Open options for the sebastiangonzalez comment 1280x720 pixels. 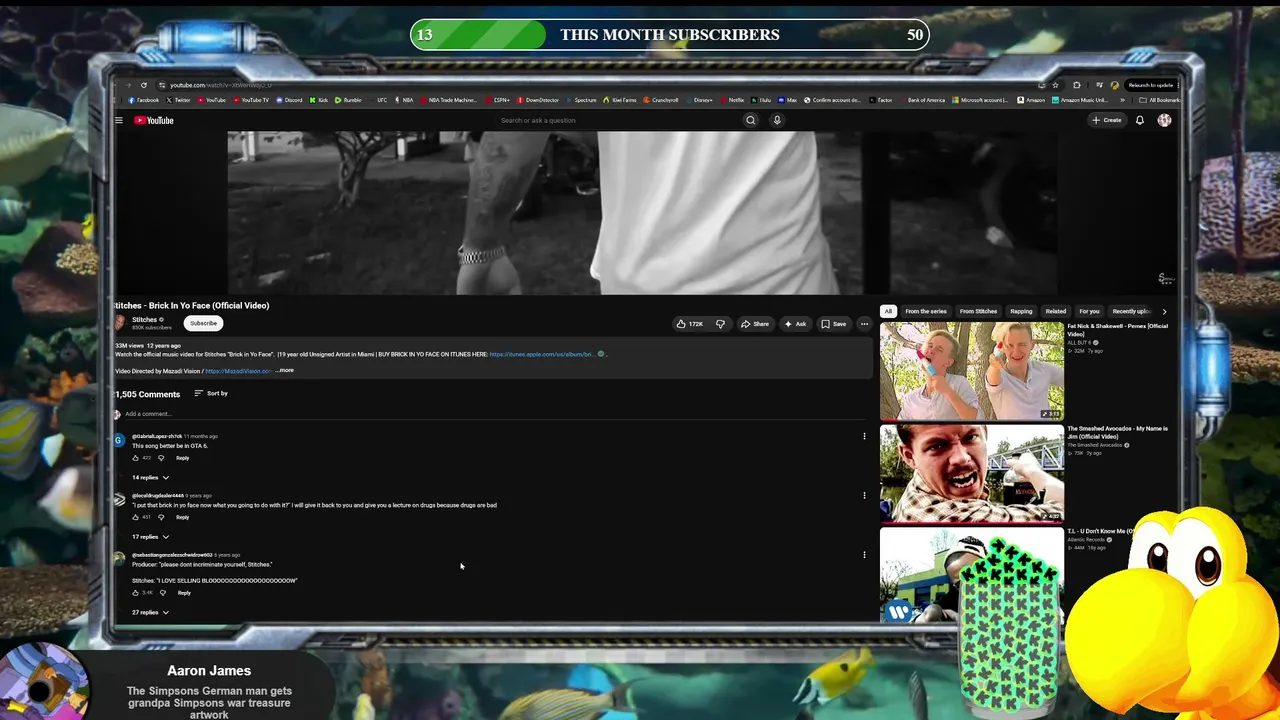click(x=864, y=555)
